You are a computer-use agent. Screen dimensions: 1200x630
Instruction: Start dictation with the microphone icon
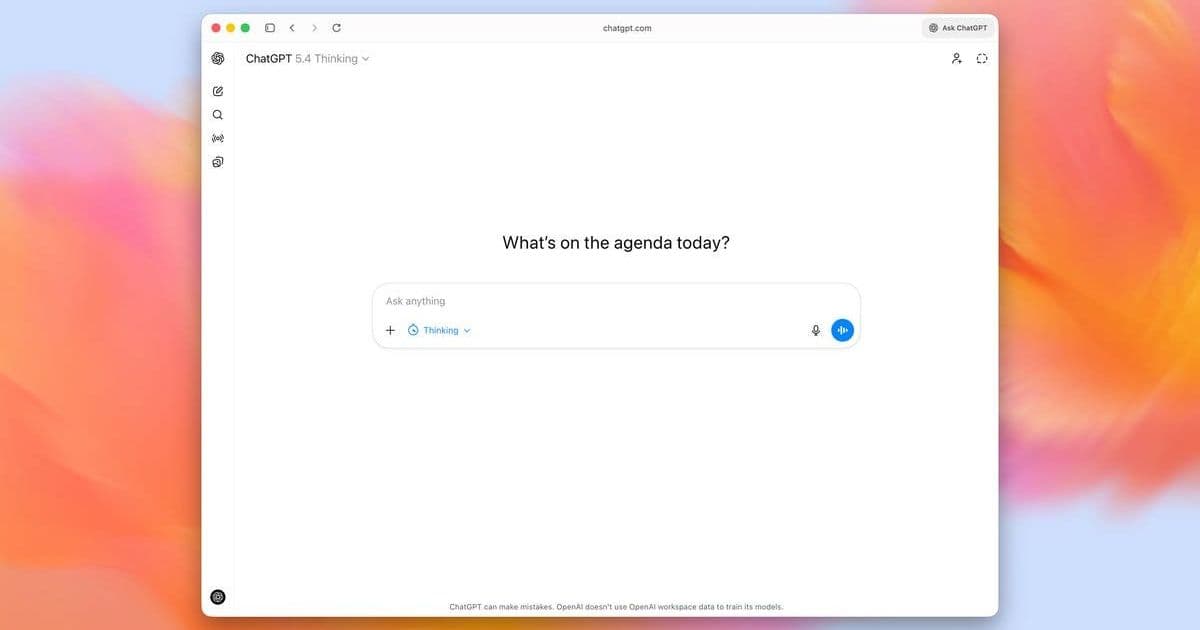(x=815, y=329)
